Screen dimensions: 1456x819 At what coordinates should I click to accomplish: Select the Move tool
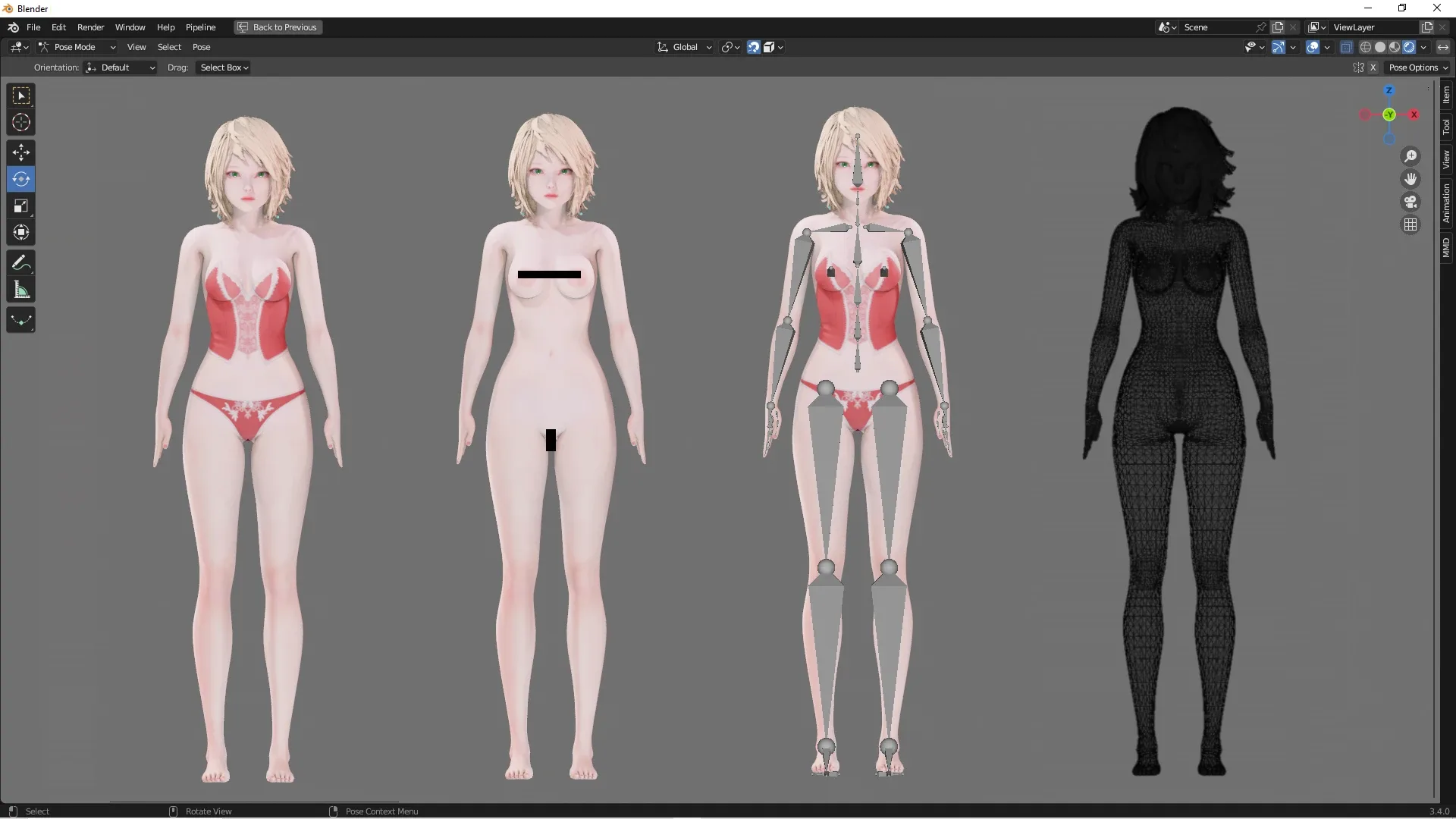20,152
